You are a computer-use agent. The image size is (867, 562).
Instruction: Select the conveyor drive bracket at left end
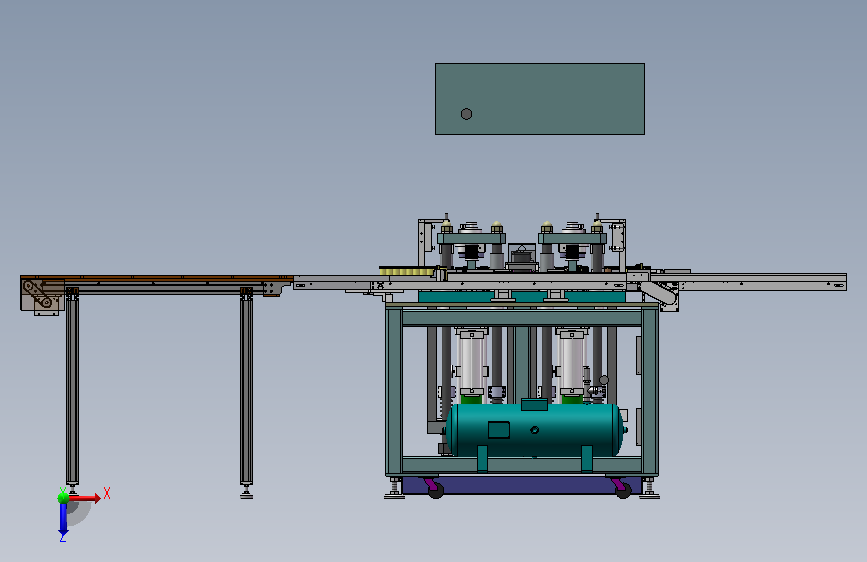(43, 295)
